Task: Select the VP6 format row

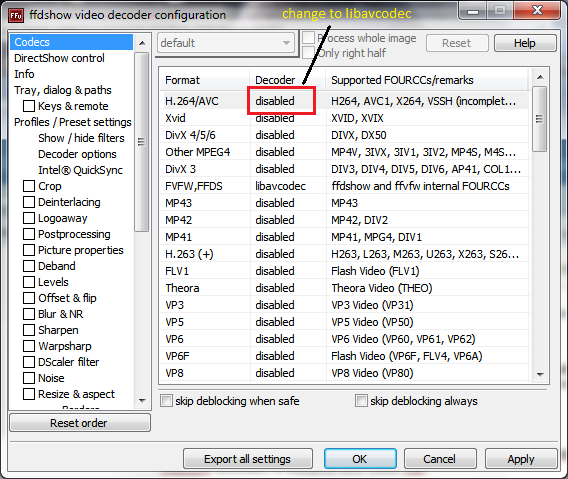Action: tap(344, 339)
